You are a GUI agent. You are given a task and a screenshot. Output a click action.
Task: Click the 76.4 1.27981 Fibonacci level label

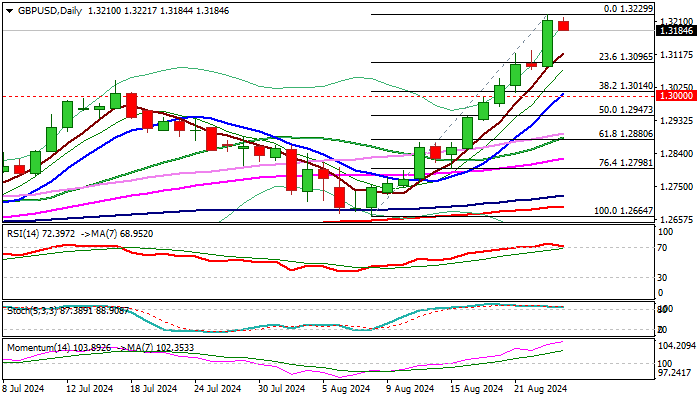pyautogui.click(x=626, y=163)
